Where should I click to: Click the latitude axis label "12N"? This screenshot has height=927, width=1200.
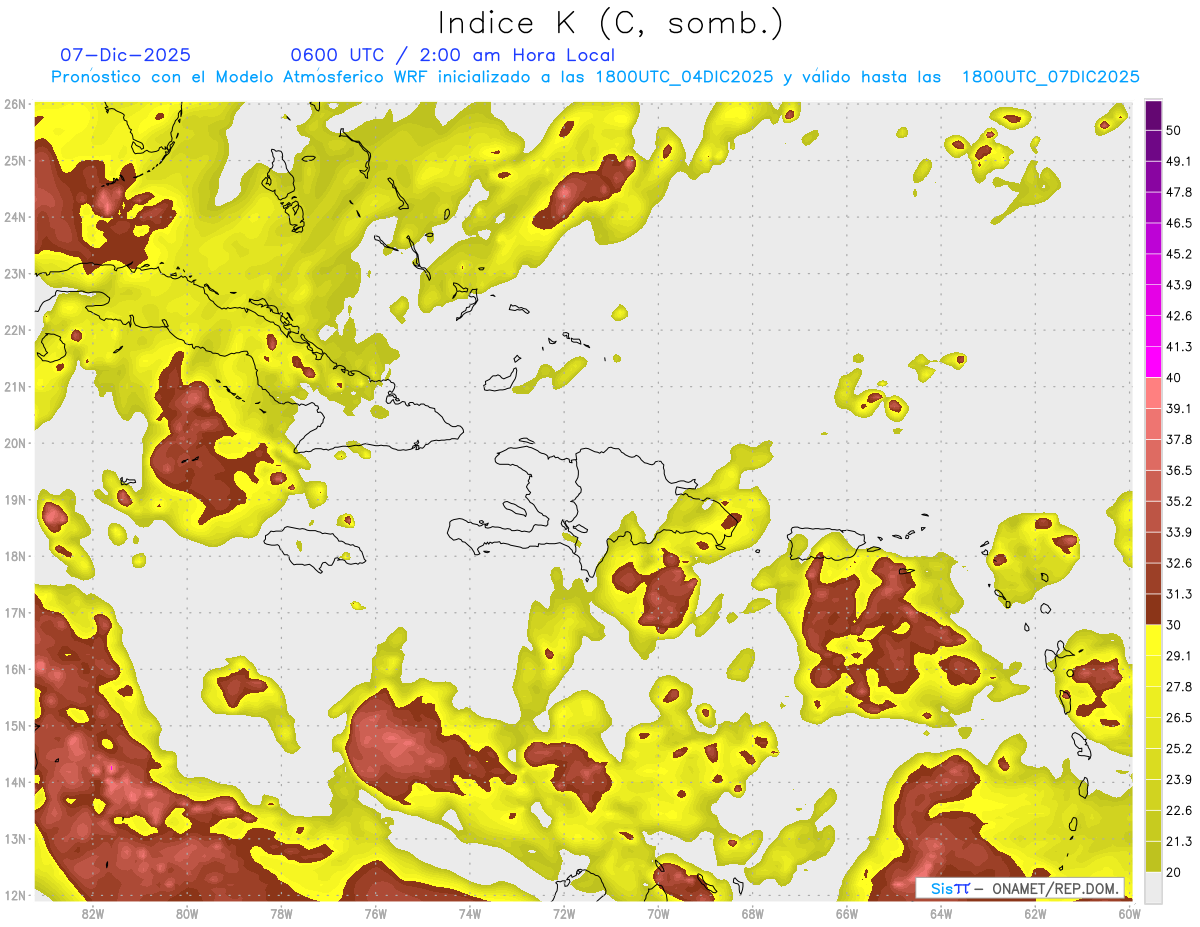[14, 895]
